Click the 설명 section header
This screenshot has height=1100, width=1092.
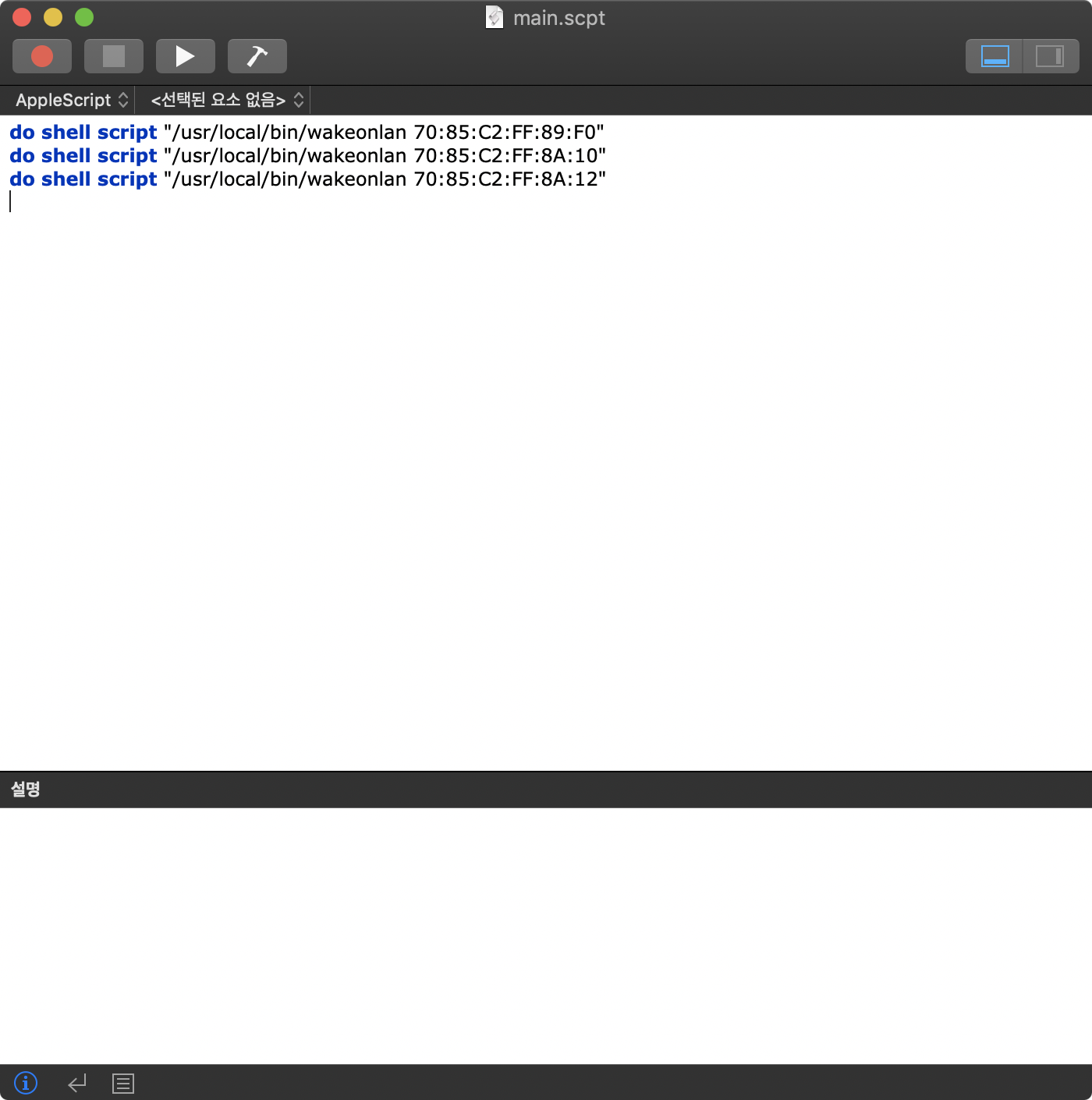point(26,790)
